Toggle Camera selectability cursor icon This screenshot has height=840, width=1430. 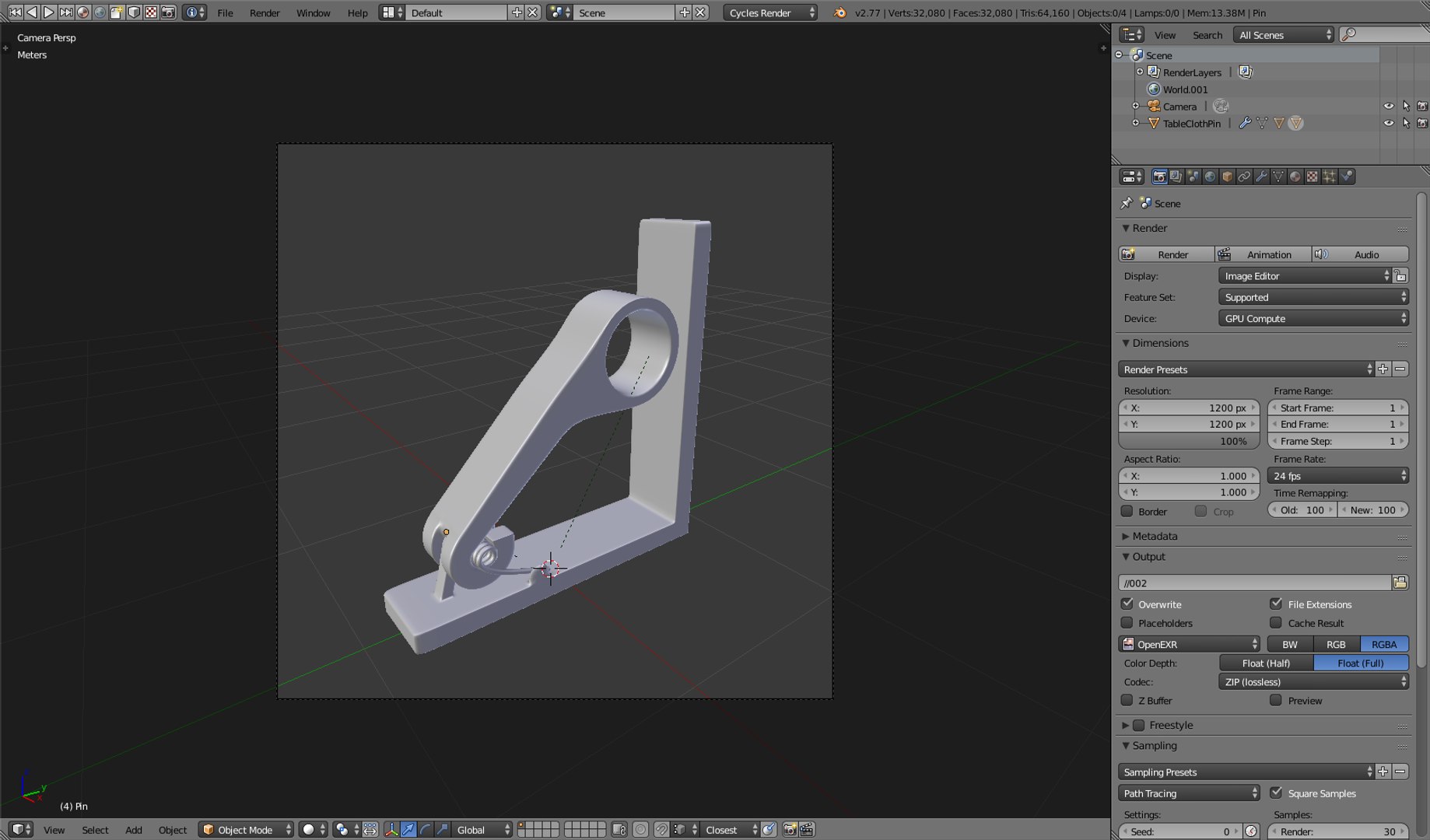[x=1406, y=107]
